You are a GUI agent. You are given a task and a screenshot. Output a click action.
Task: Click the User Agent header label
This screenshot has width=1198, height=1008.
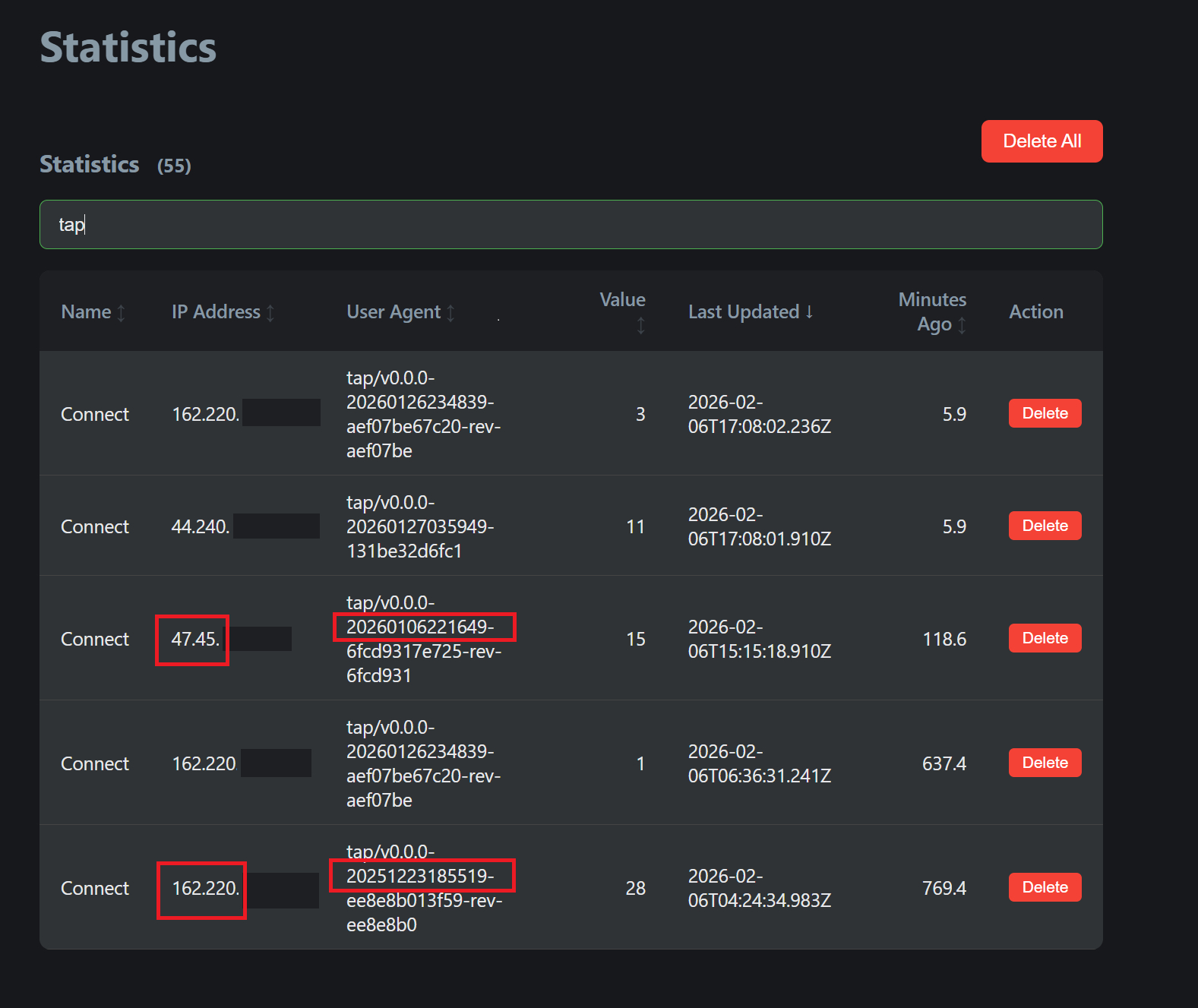(393, 312)
